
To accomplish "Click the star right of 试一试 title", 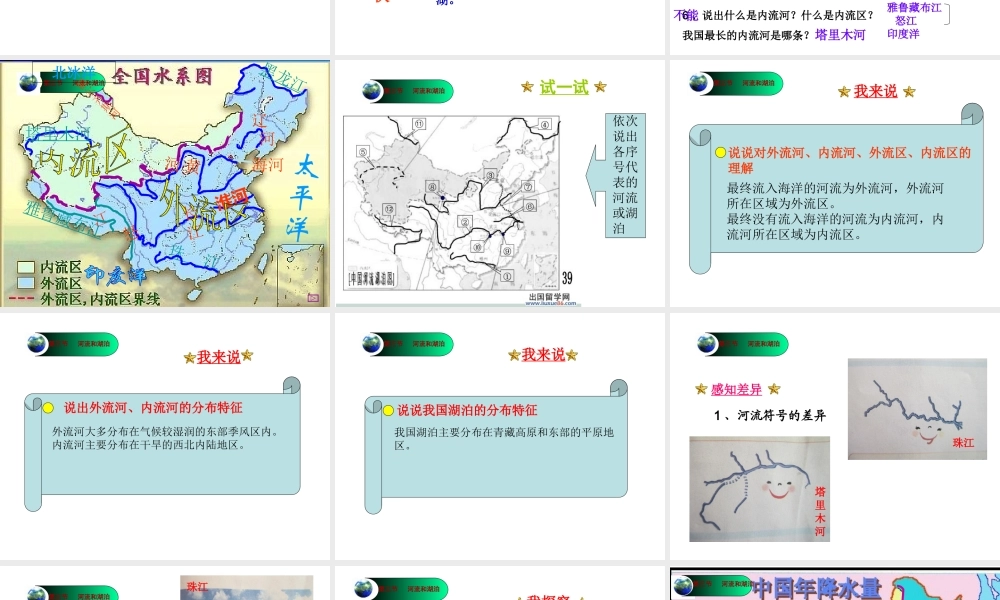I will [600, 87].
